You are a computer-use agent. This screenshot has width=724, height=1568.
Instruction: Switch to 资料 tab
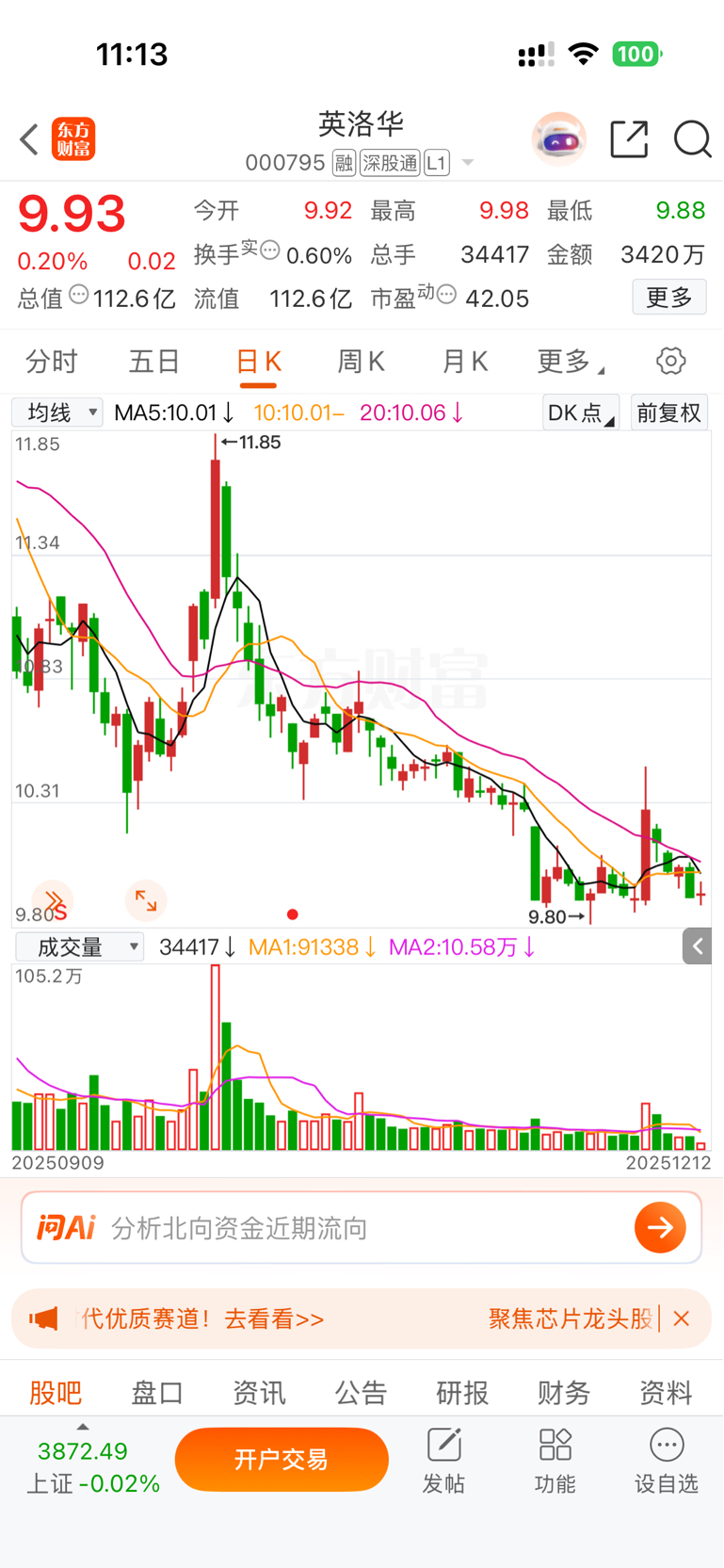tap(666, 1392)
